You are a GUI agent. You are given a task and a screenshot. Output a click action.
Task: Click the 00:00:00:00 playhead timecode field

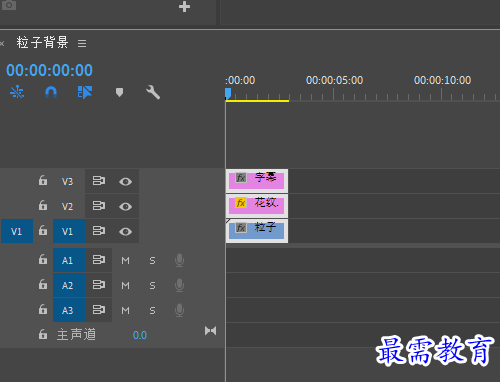(x=49, y=70)
